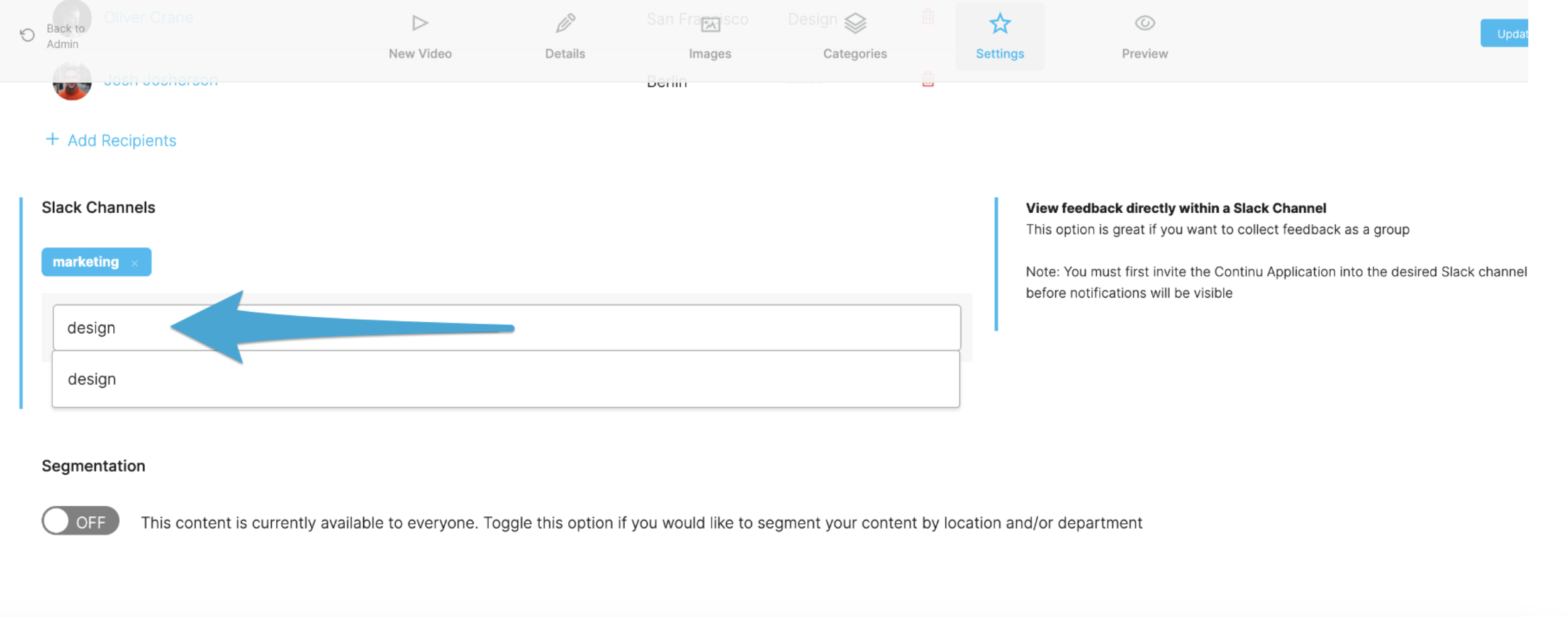The height and width of the screenshot is (617, 1568).
Task: Open the Preview tab
Action: 1145,36
